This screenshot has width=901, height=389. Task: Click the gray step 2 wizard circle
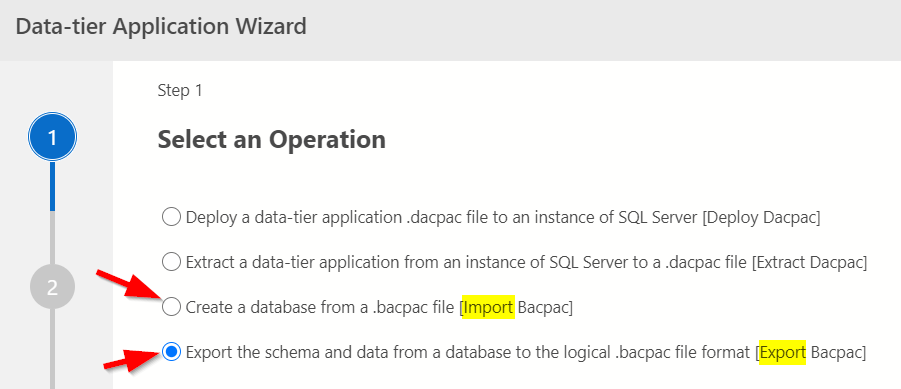[x=52, y=287]
